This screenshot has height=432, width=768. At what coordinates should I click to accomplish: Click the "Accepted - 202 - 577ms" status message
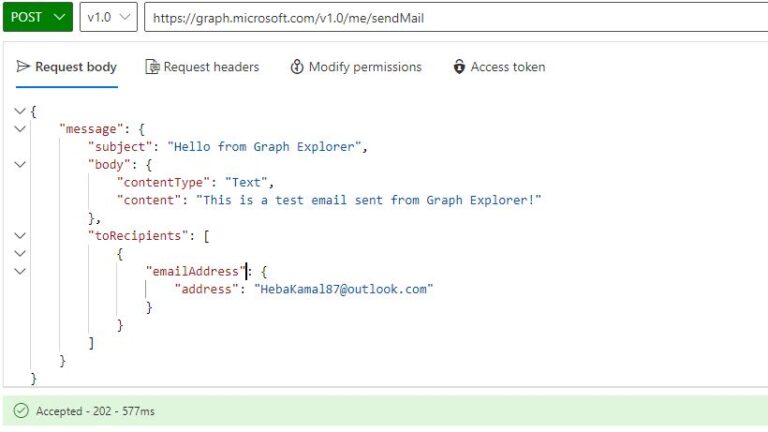click(95, 411)
